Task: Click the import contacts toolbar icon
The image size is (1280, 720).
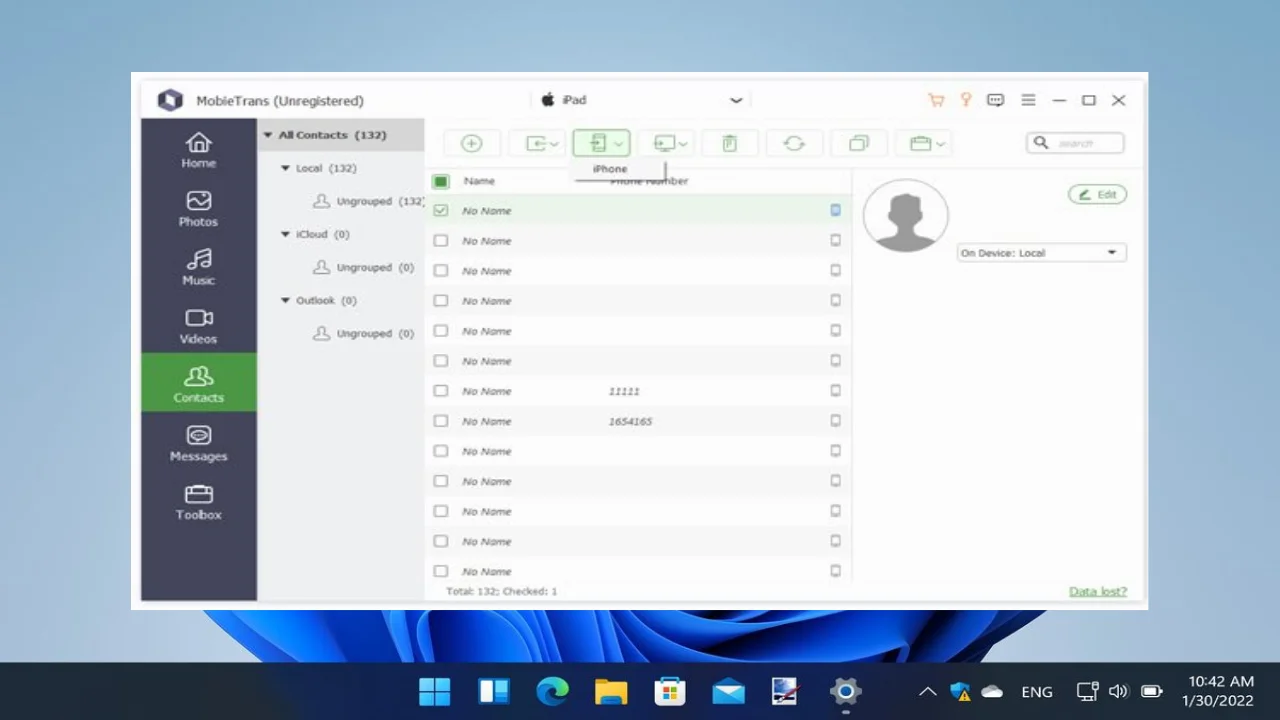Action: 536,144
